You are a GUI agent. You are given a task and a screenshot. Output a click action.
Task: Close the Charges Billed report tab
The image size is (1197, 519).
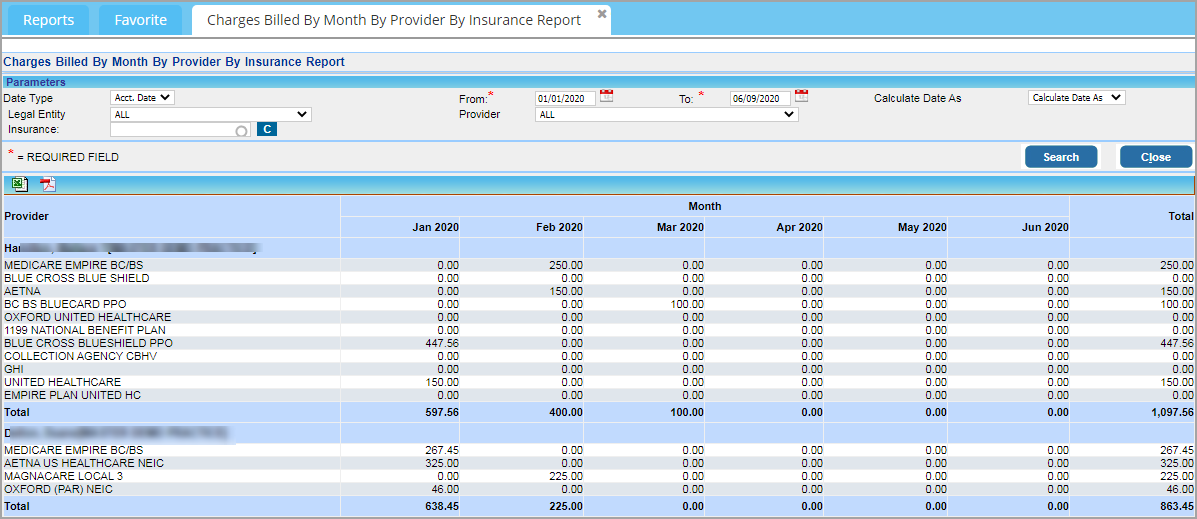point(602,14)
